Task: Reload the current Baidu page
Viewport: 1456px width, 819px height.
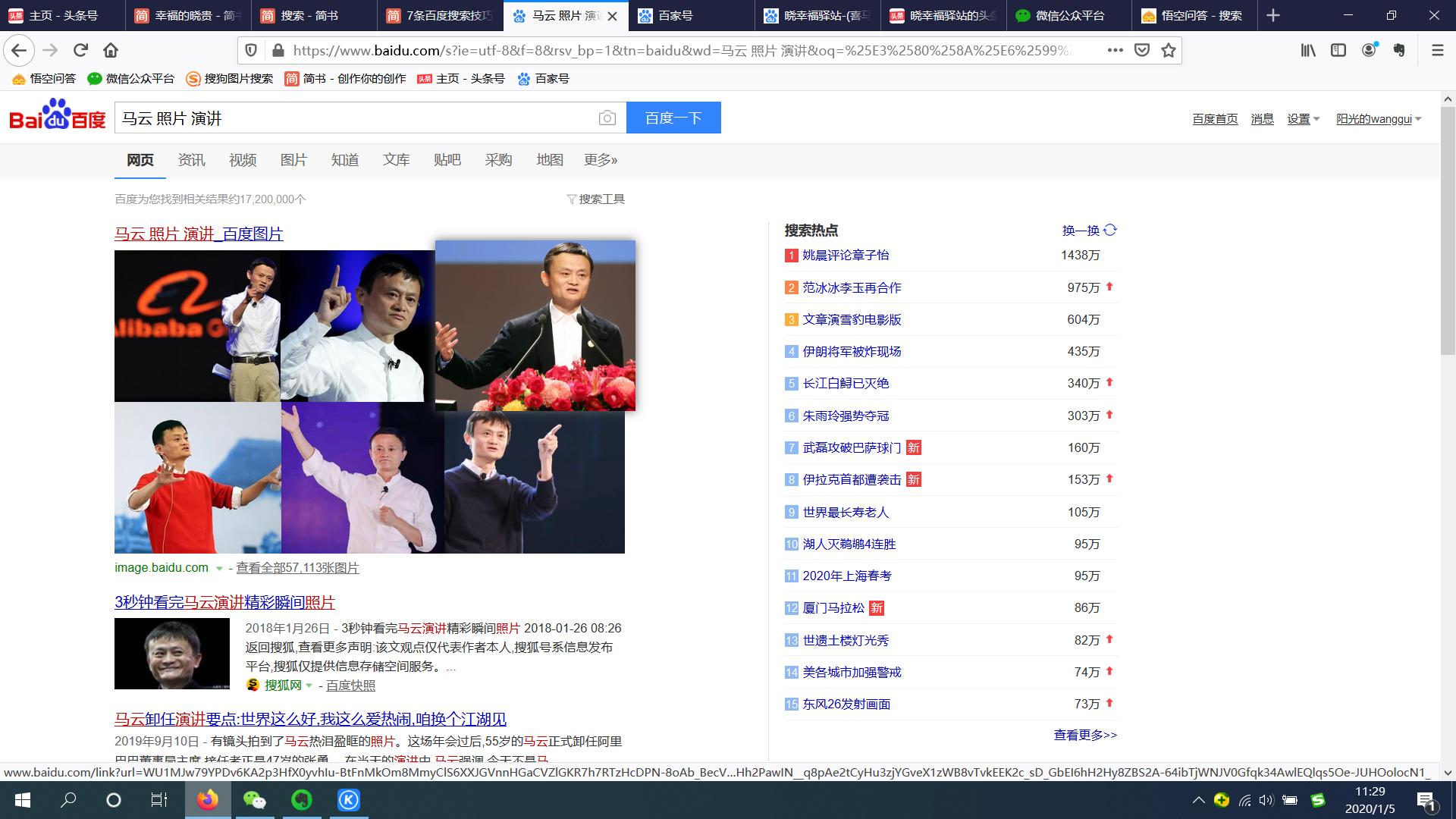Action: 80,50
